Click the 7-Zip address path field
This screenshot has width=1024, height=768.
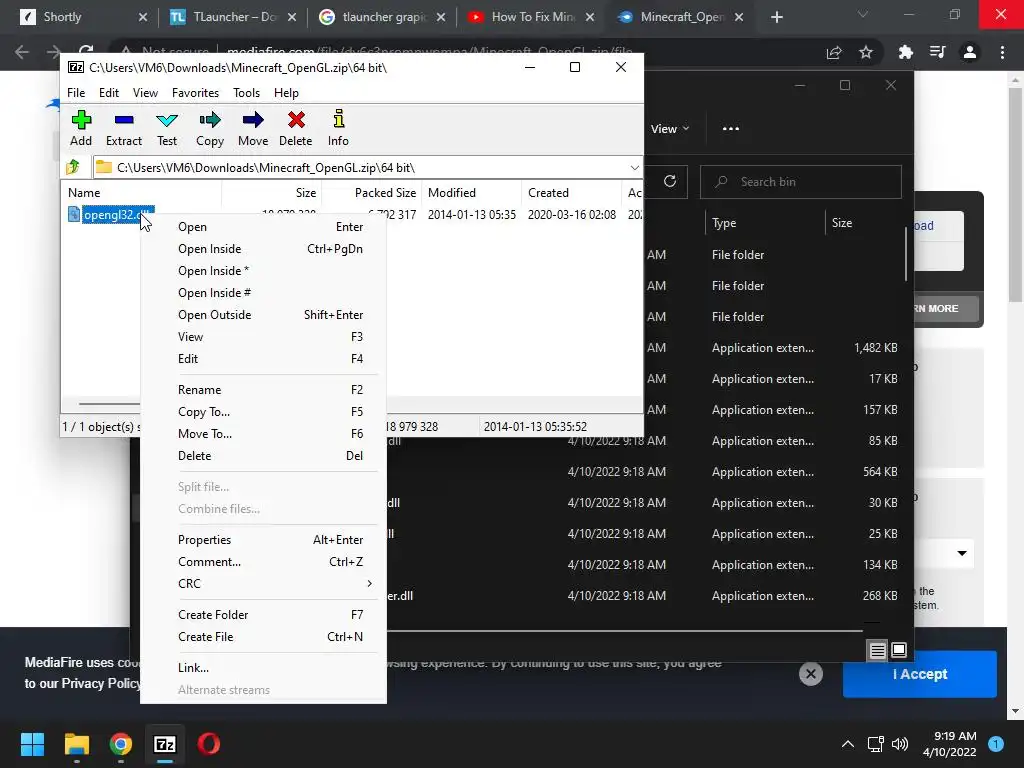pos(368,168)
